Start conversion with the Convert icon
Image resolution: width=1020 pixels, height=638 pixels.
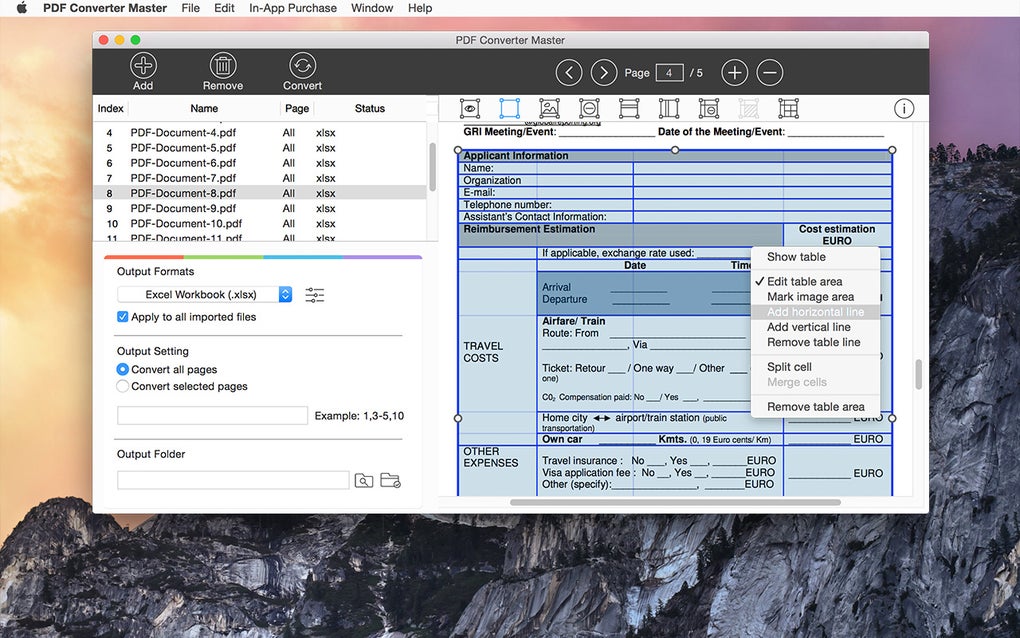click(302, 66)
